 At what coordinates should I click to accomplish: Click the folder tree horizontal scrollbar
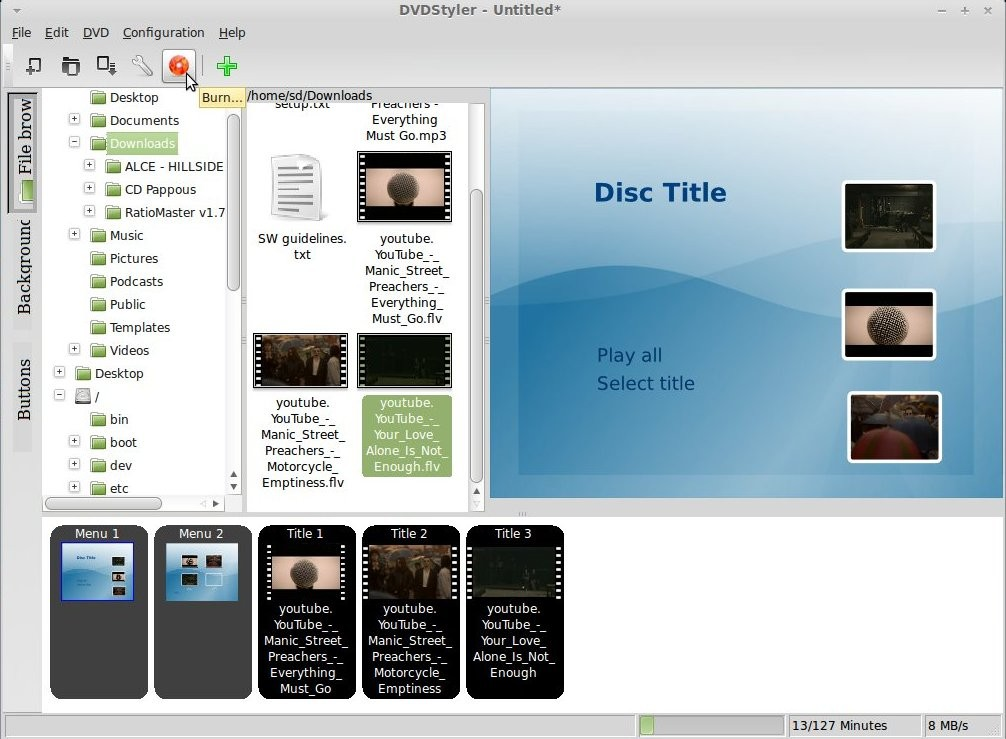point(103,504)
